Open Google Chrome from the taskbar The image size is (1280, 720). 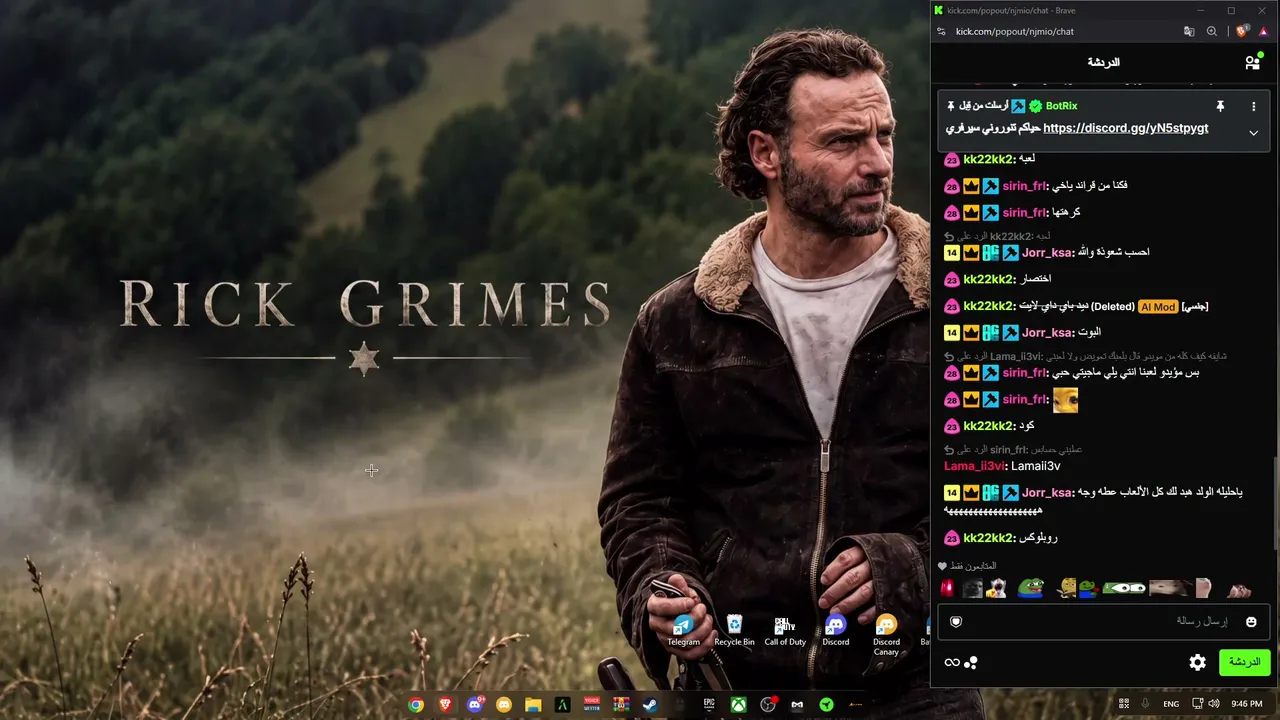pyautogui.click(x=416, y=705)
